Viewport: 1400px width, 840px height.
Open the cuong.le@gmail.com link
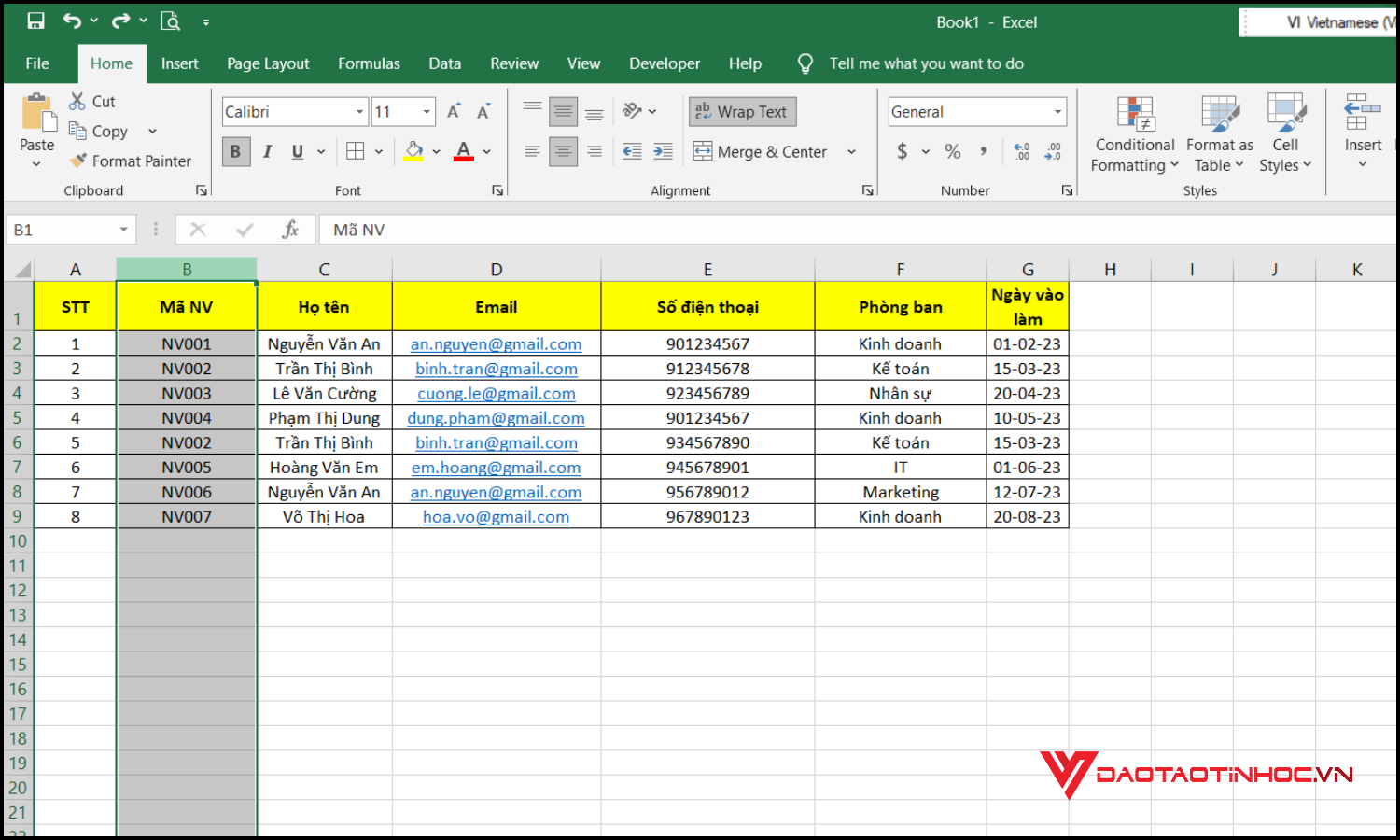tap(496, 393)
